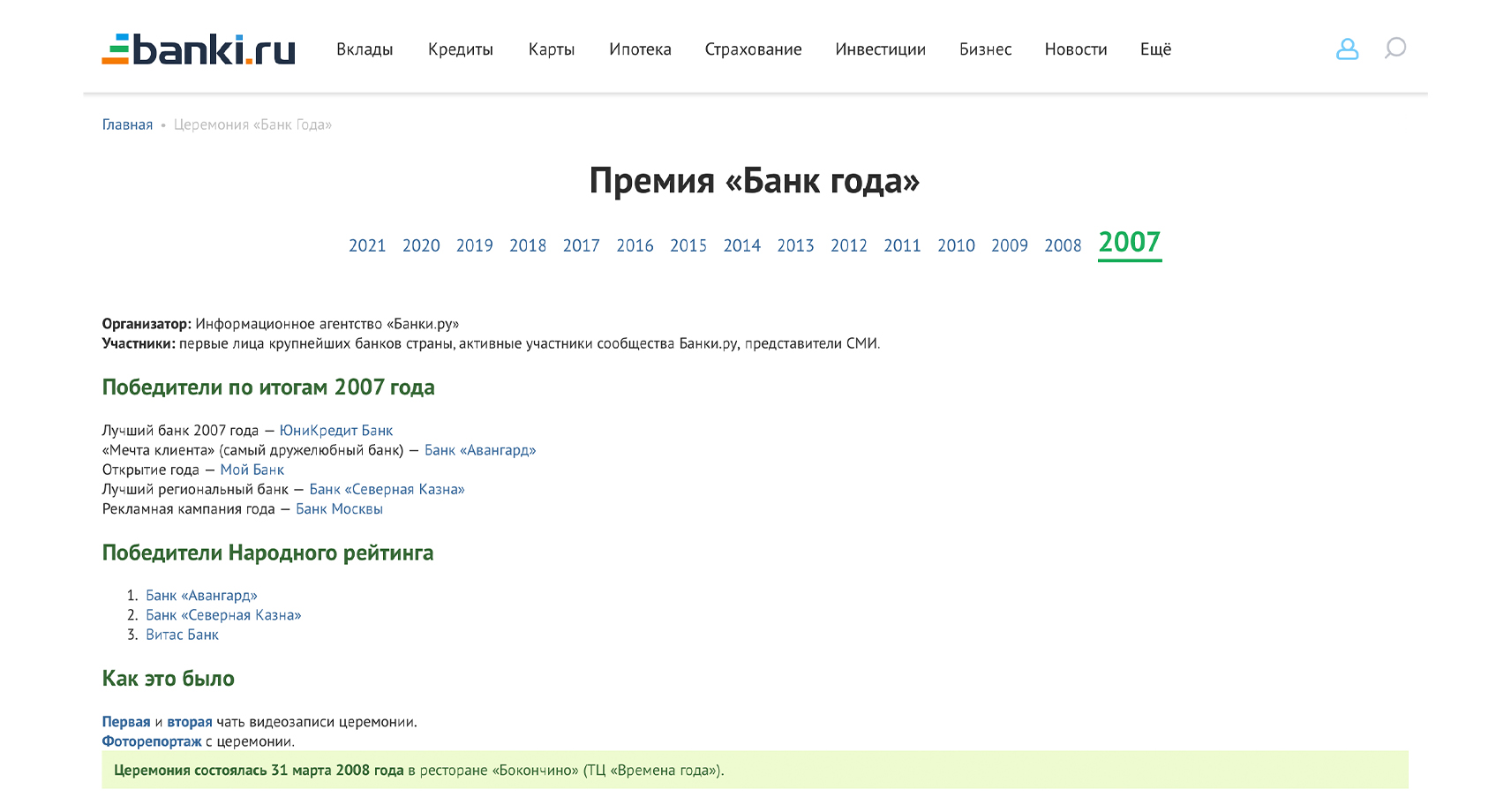Open the Новости section
Viewport: 1511px width, 812px height.
[1075, 49]
